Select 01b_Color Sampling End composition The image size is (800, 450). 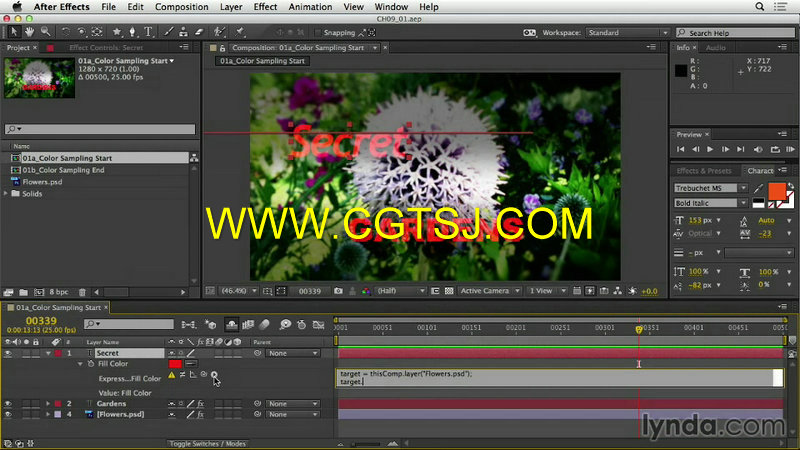point(63,170)
